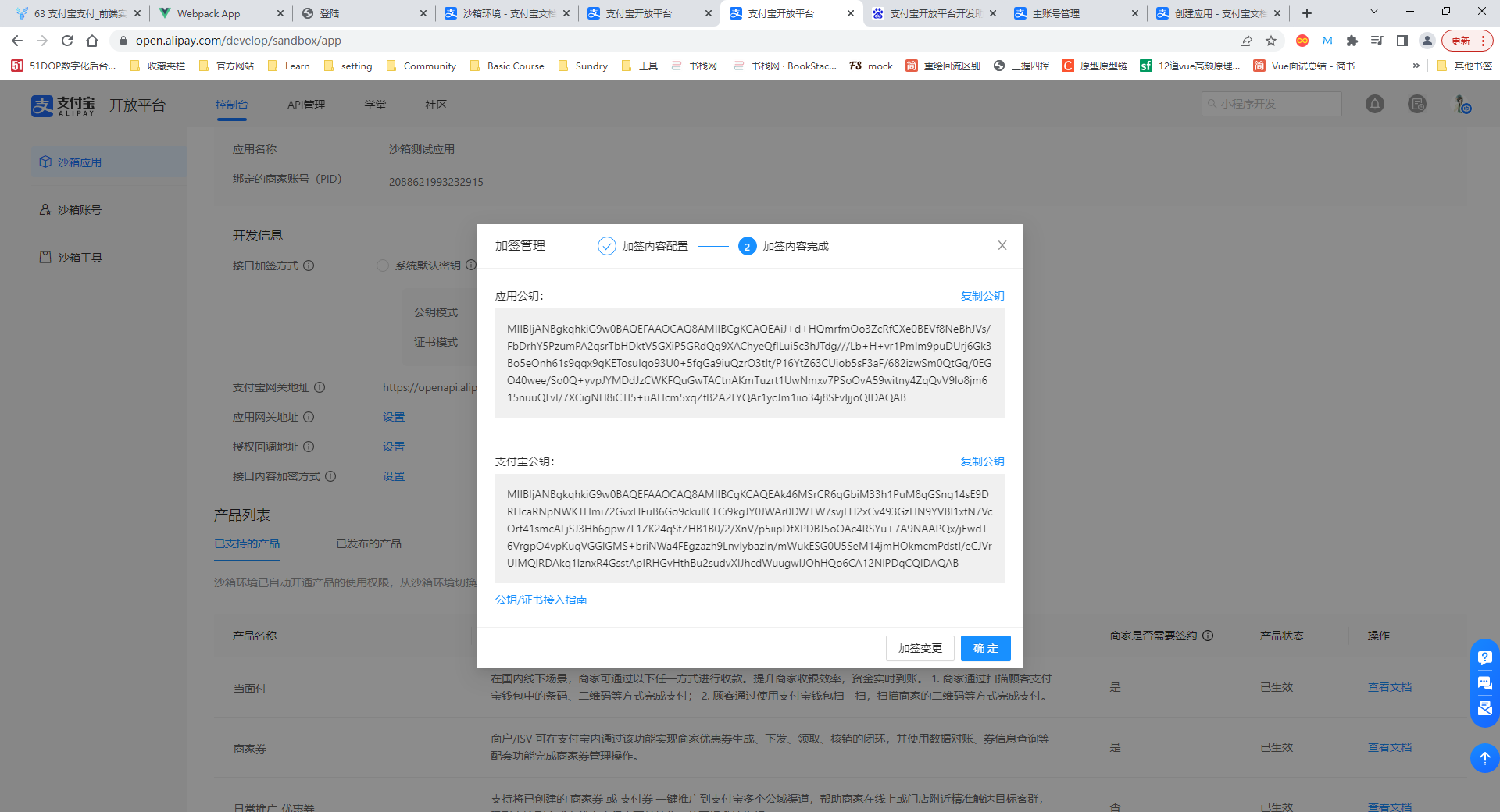Click the 接口加签方式 info icon
The image size is (1500, 812).
pyautogui.click(x=309, y=265)
